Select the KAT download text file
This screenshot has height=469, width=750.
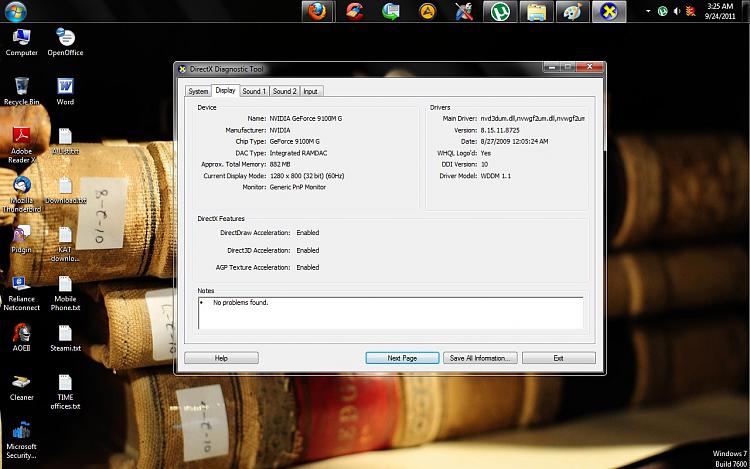[x=65, y=244]
